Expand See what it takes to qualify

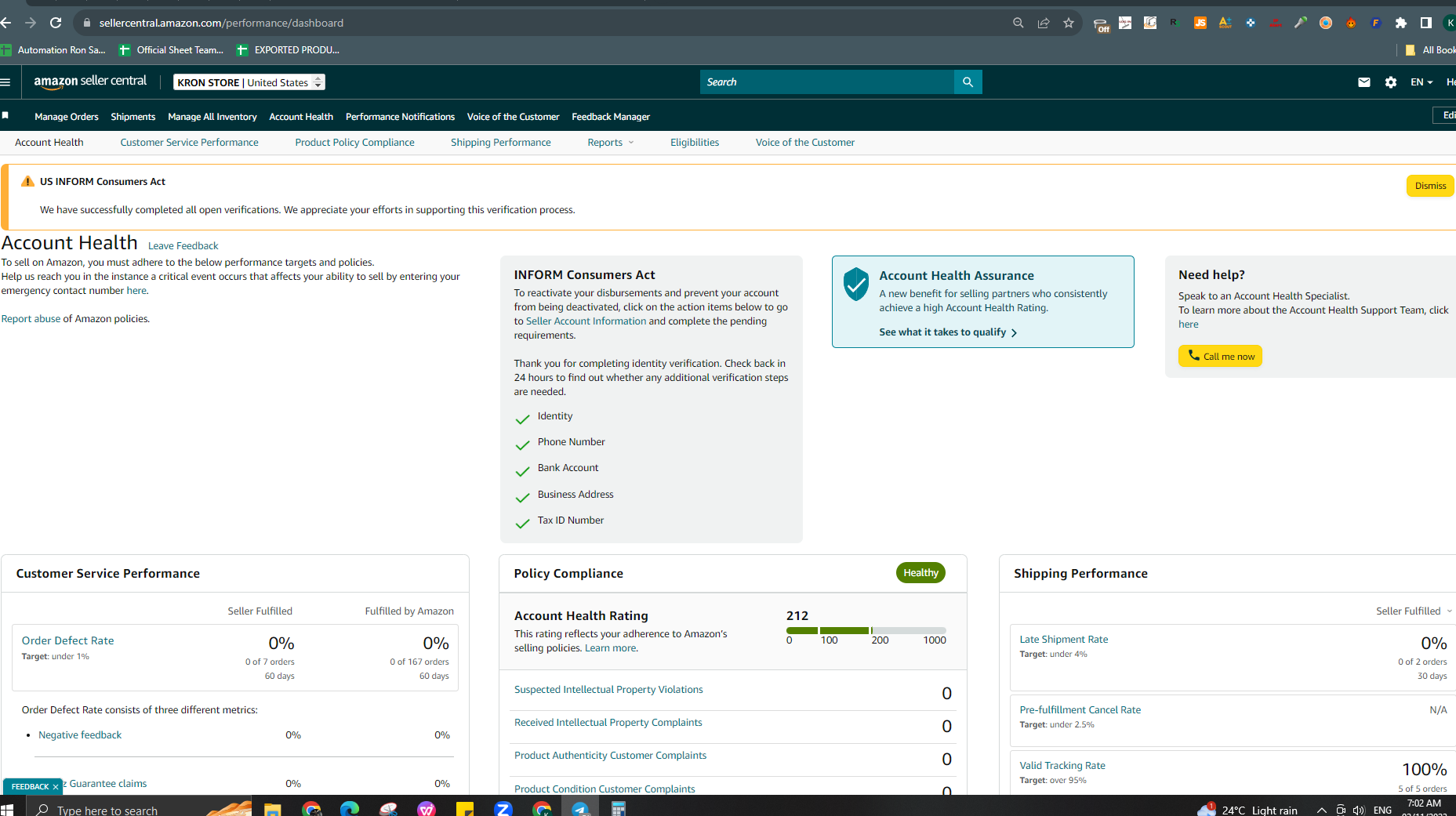(948, 332)
